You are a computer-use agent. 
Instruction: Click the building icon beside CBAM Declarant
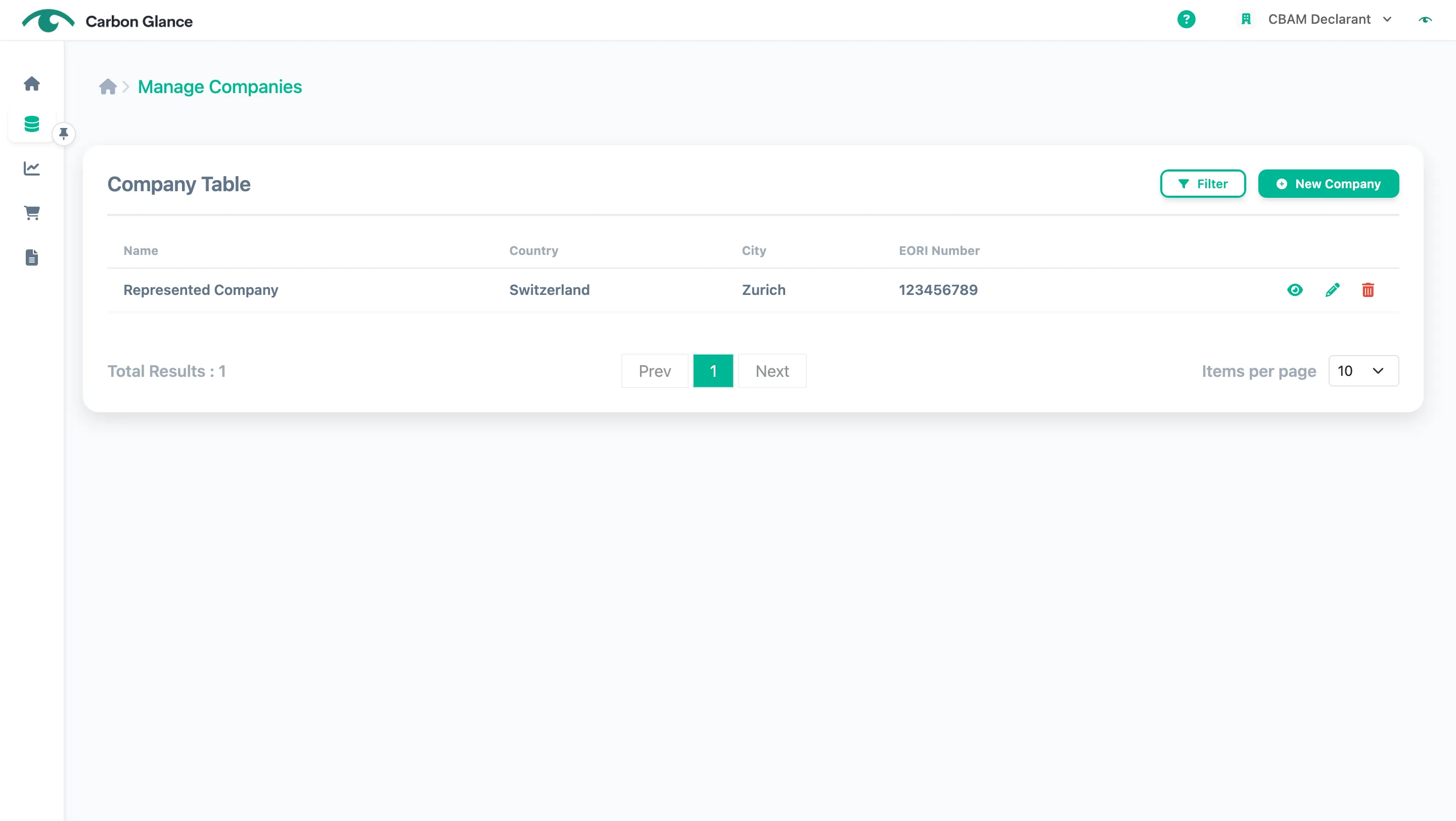[x=1246, y=19]
